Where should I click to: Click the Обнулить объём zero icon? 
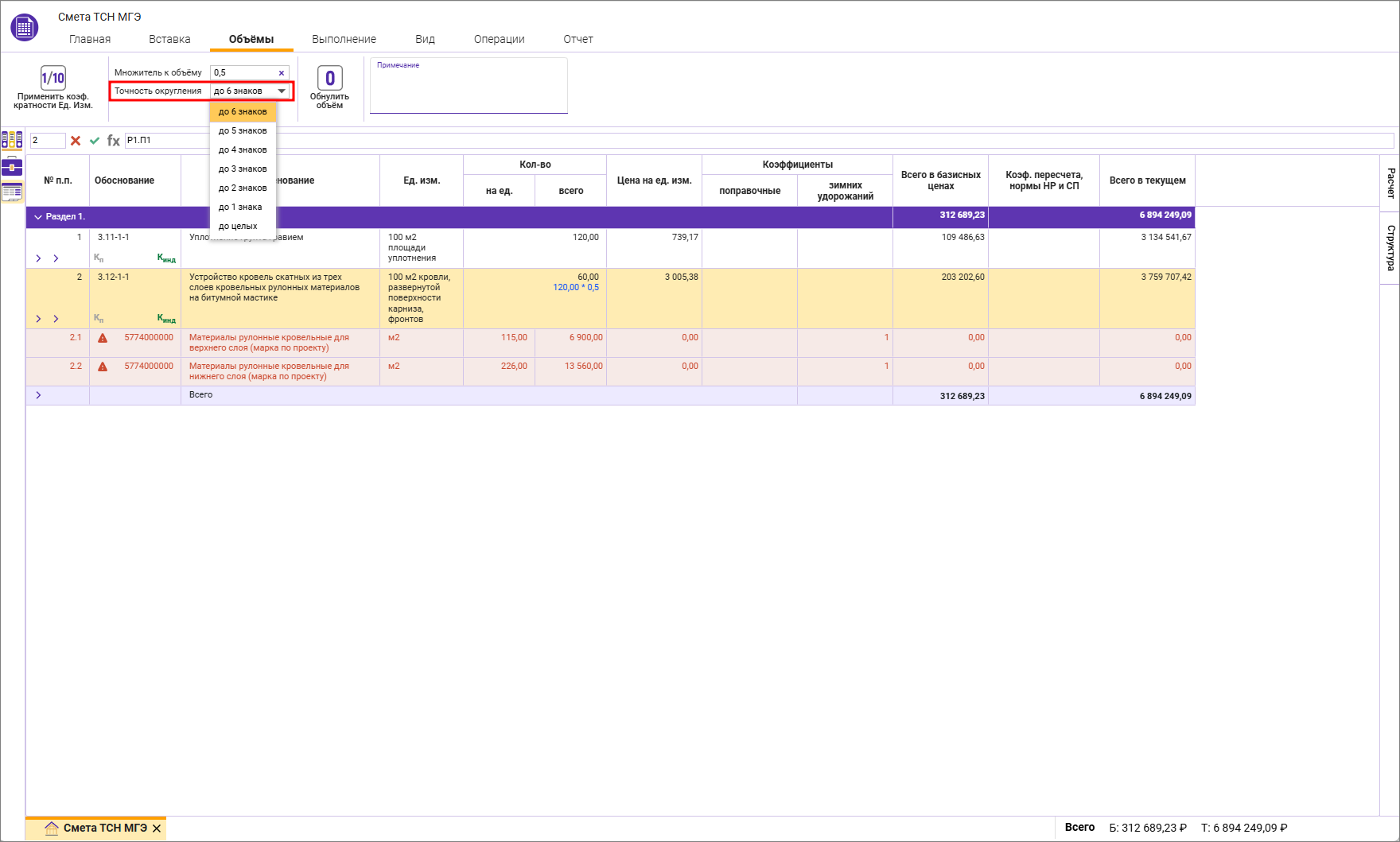point(329,78)
